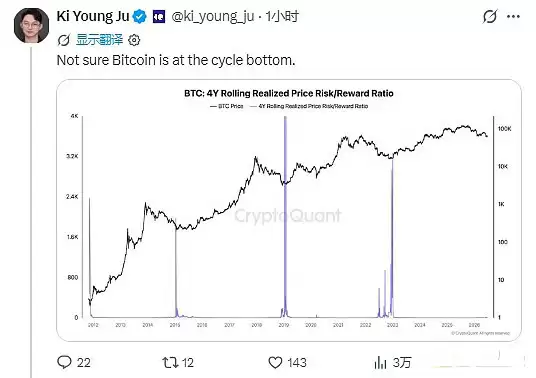The height and width of the screenshot is (378, 536).
Task: Open the reply comment icon
Action: pos(64,362)
